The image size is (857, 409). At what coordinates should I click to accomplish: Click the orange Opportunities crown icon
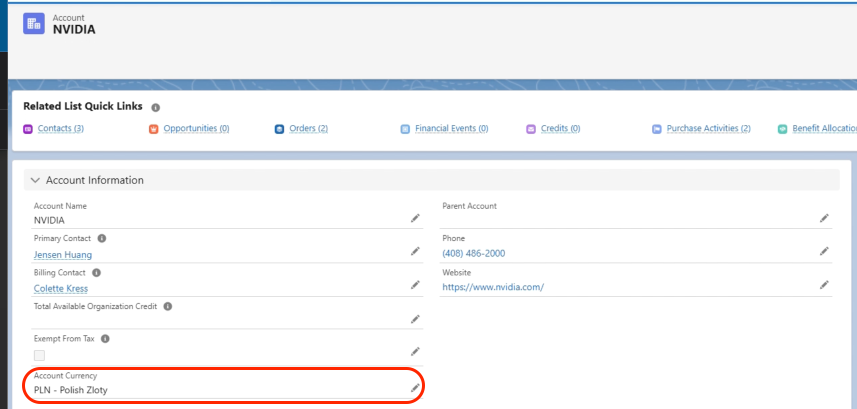tap(154, 129)
